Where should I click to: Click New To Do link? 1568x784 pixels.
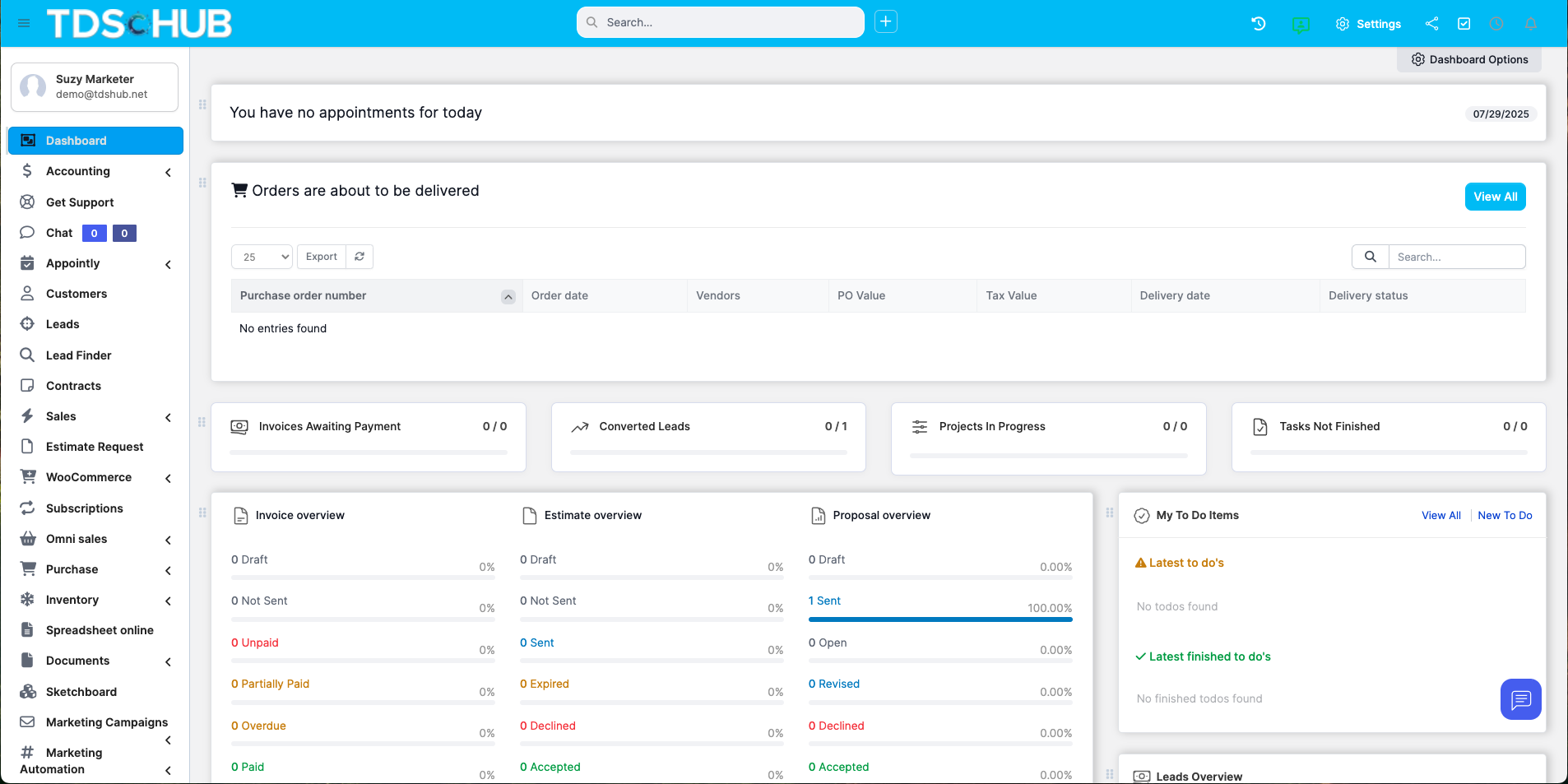[x=1505, y=515]
